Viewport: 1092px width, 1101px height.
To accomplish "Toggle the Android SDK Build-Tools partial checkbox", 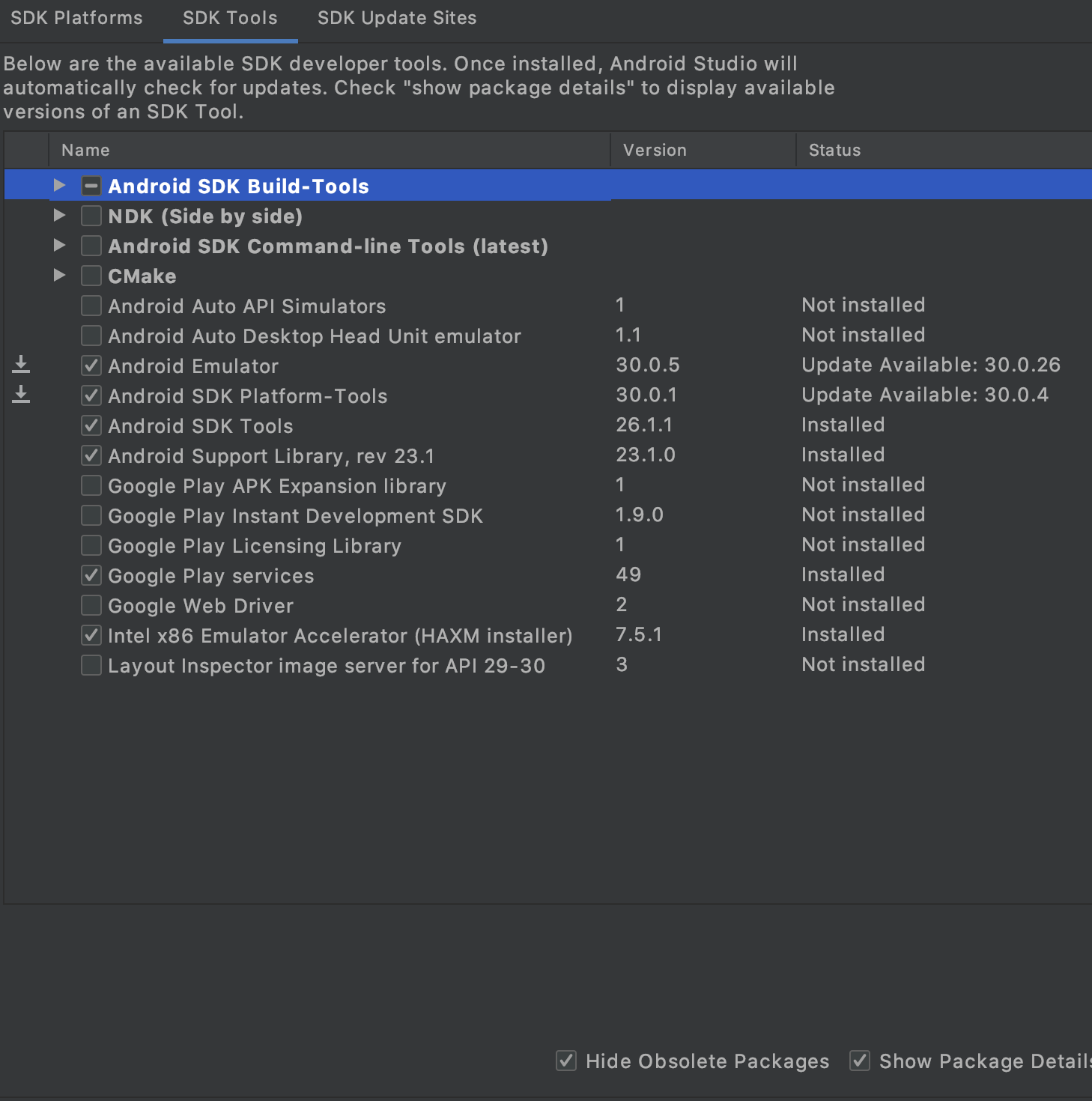I will point(91,186).
